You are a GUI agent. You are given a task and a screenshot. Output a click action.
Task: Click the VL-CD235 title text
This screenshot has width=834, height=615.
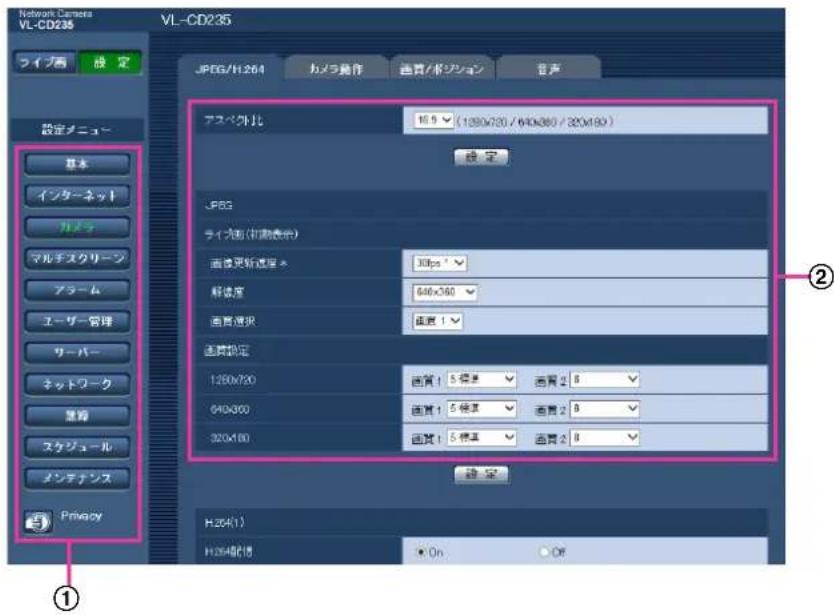196,20
